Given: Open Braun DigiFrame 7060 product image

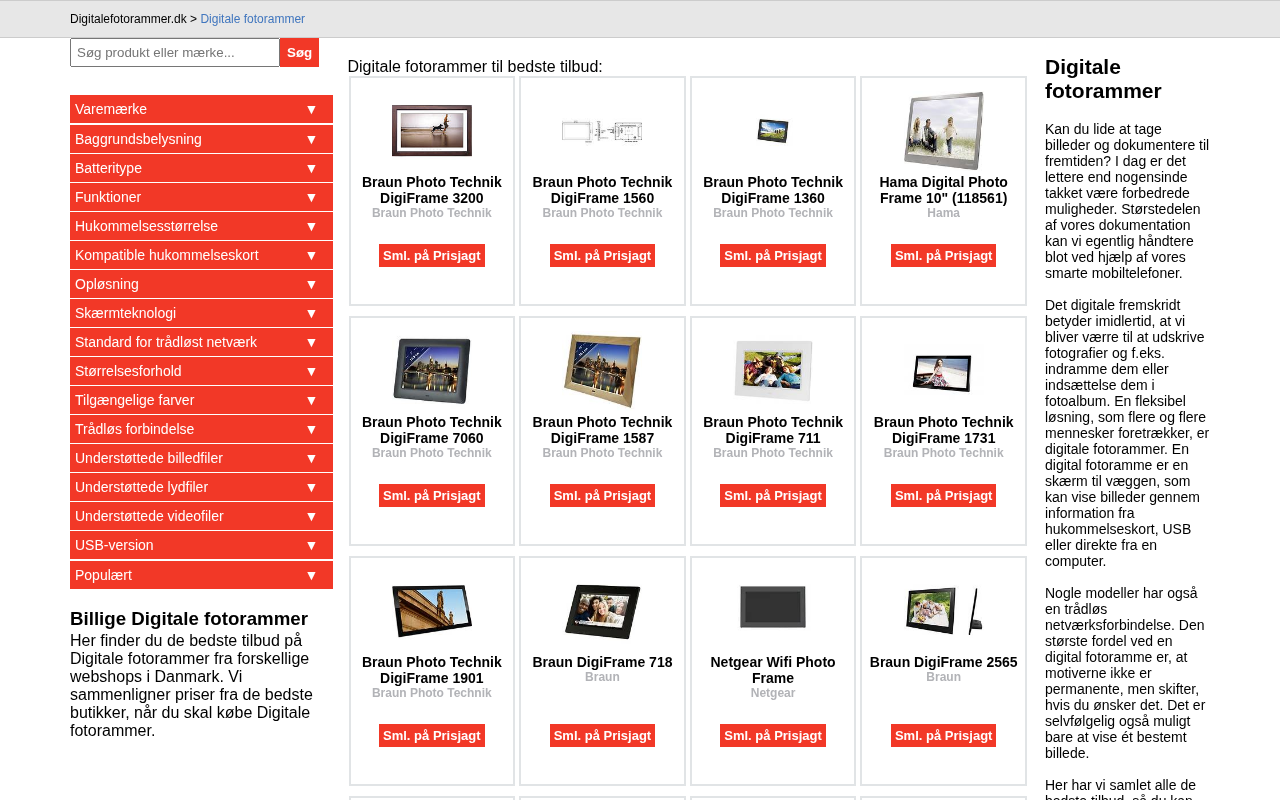Looking at the screenshot, I should click(432, 371).
